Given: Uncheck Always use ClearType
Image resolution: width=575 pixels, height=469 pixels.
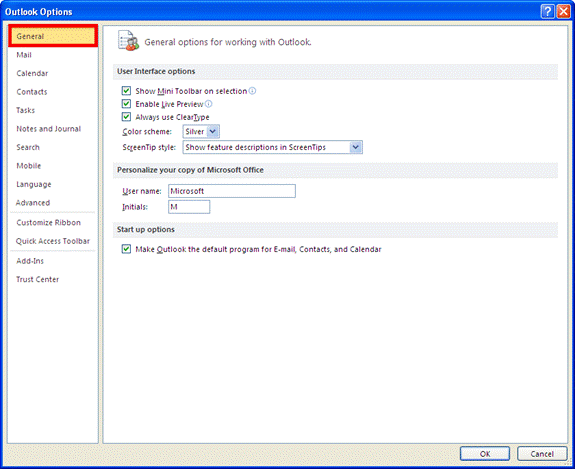Looking at the screenshot, I should (126, 117).
